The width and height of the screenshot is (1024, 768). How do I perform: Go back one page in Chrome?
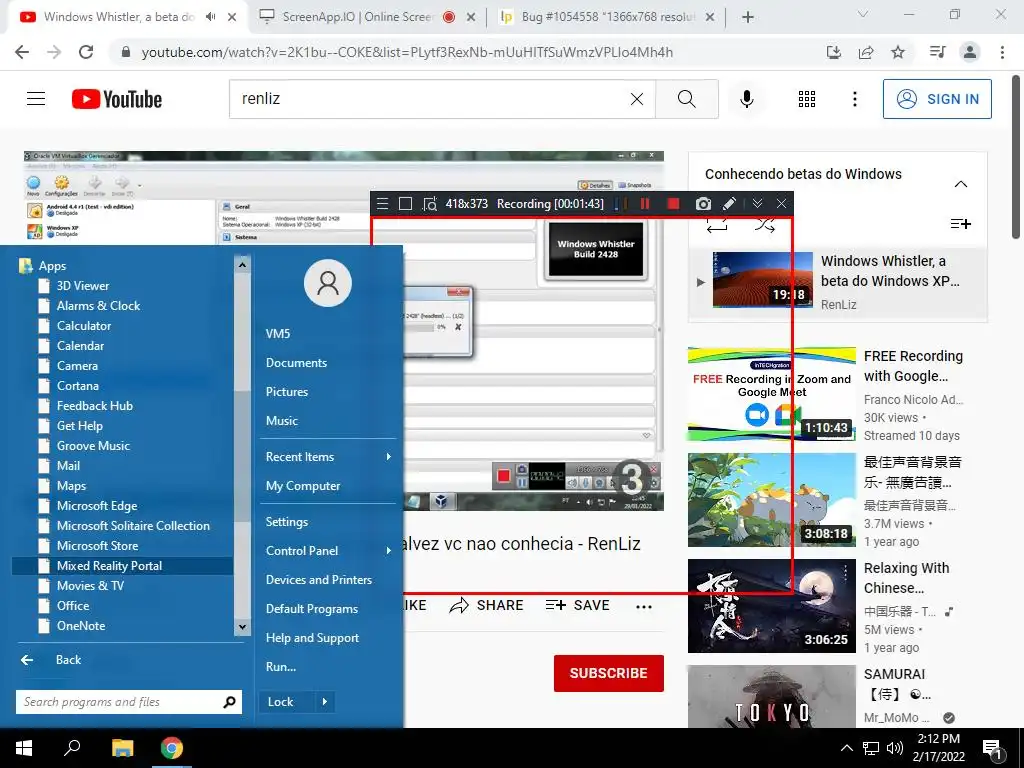coord(22,52)
